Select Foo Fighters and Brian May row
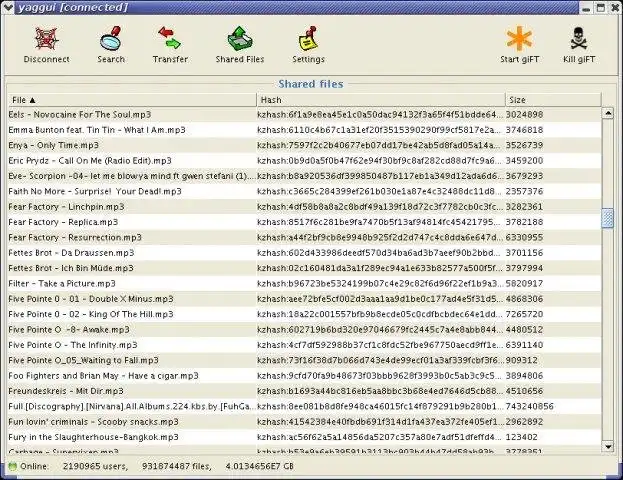Image resolution: width=623 pixels, height=480 pixels. coord(304,376)
